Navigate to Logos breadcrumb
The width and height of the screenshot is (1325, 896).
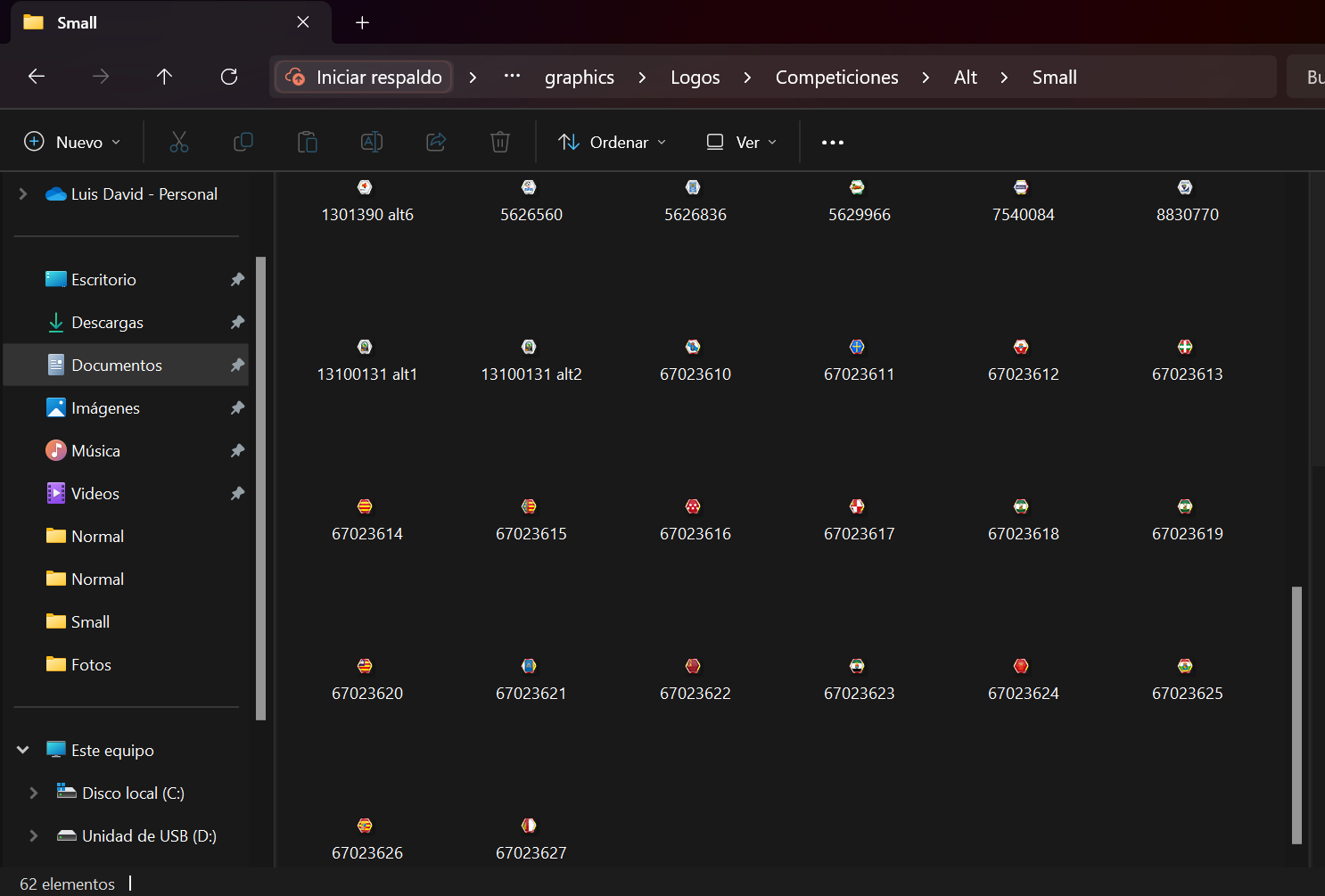[x=695, y=78]
